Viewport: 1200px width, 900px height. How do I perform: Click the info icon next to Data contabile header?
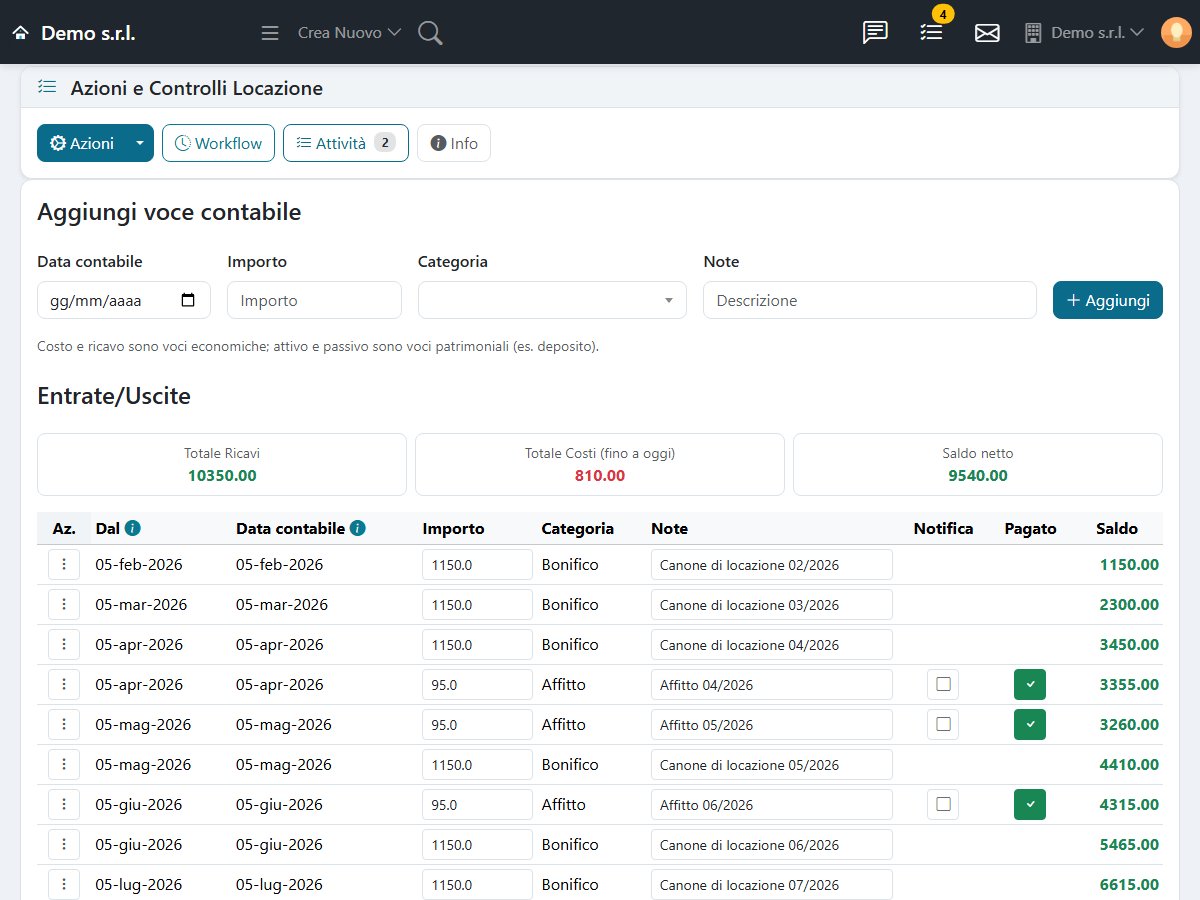[x=358, y=528]
